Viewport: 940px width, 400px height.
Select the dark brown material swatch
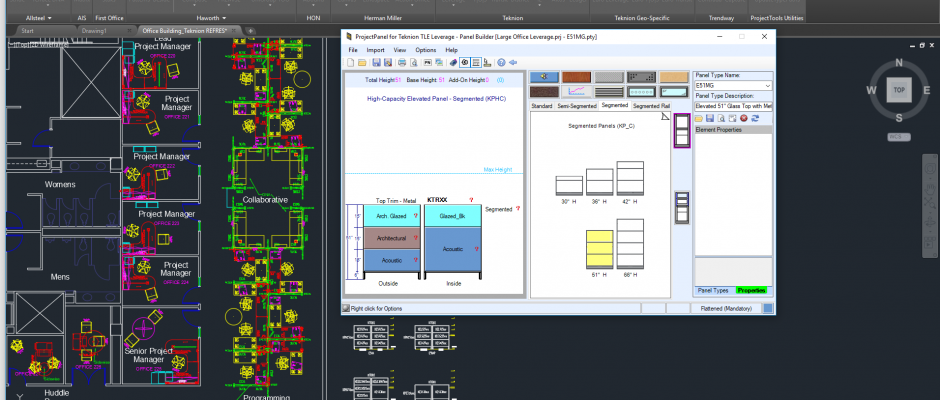(x=544, y=92)
